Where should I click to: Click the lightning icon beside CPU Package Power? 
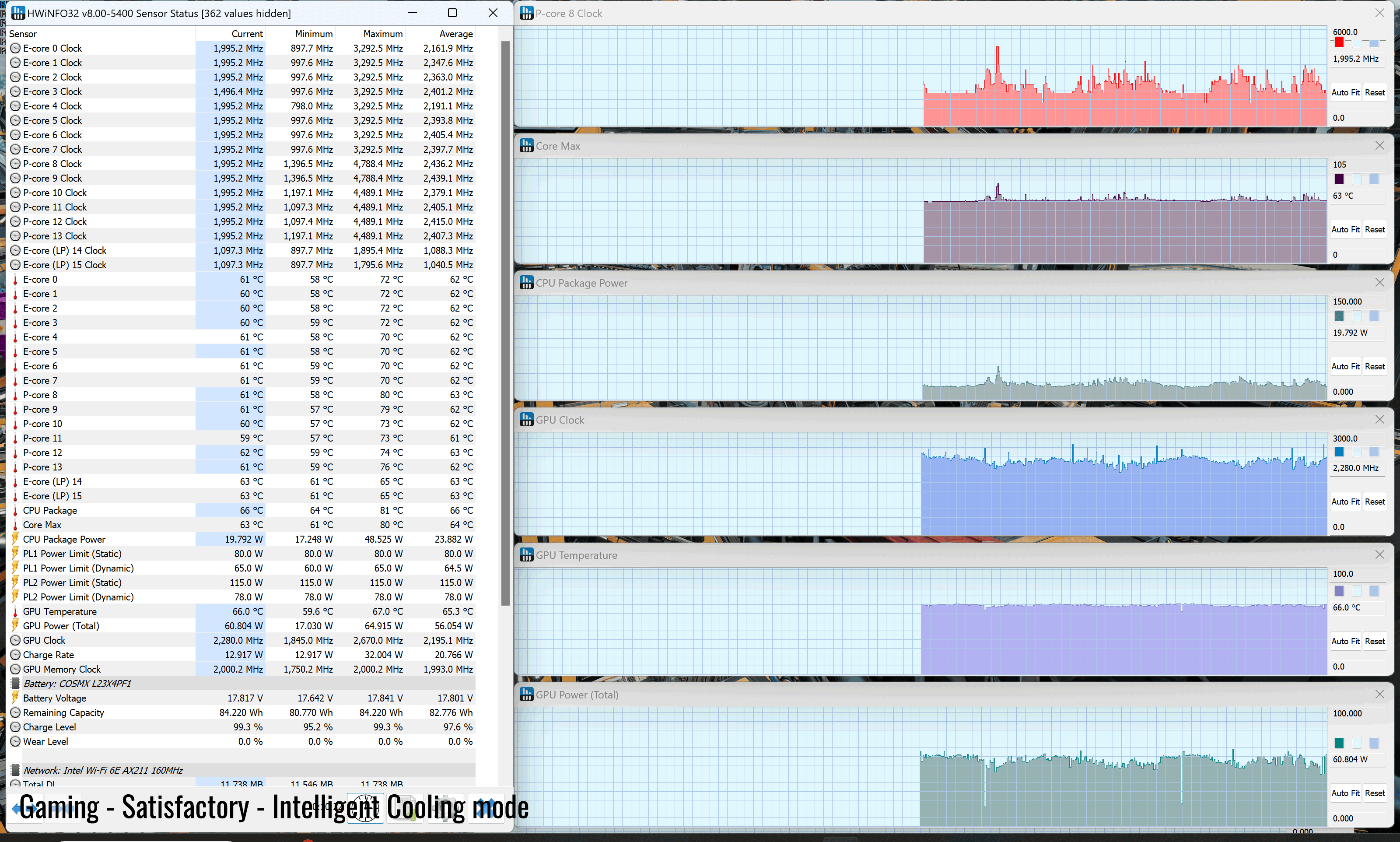(15, 539)
